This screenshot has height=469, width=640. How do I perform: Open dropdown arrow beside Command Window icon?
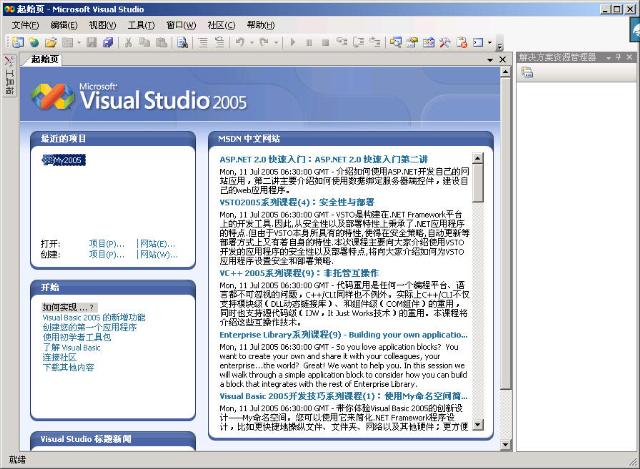(x=489, y=42)
